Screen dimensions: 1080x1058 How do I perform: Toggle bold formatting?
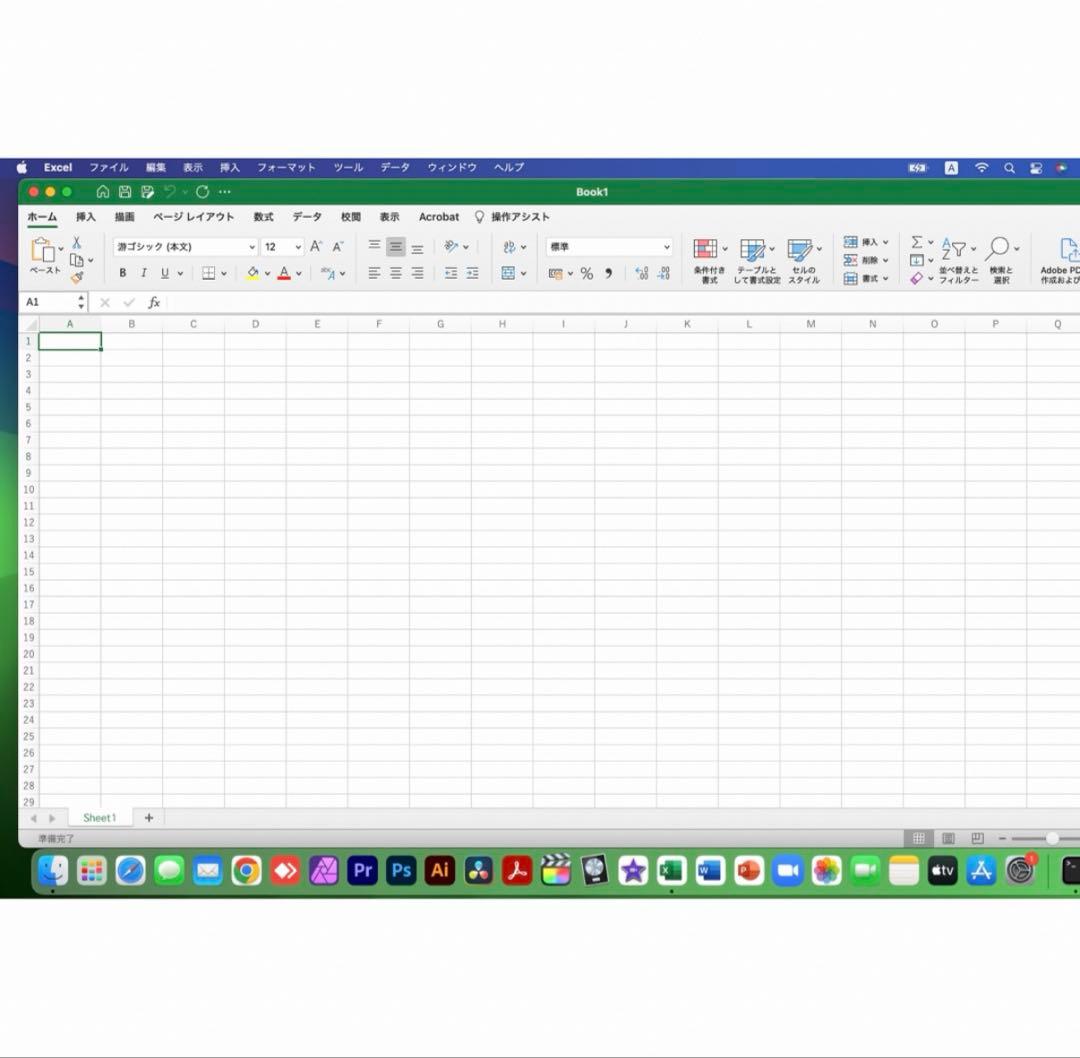tap(122, 272)
